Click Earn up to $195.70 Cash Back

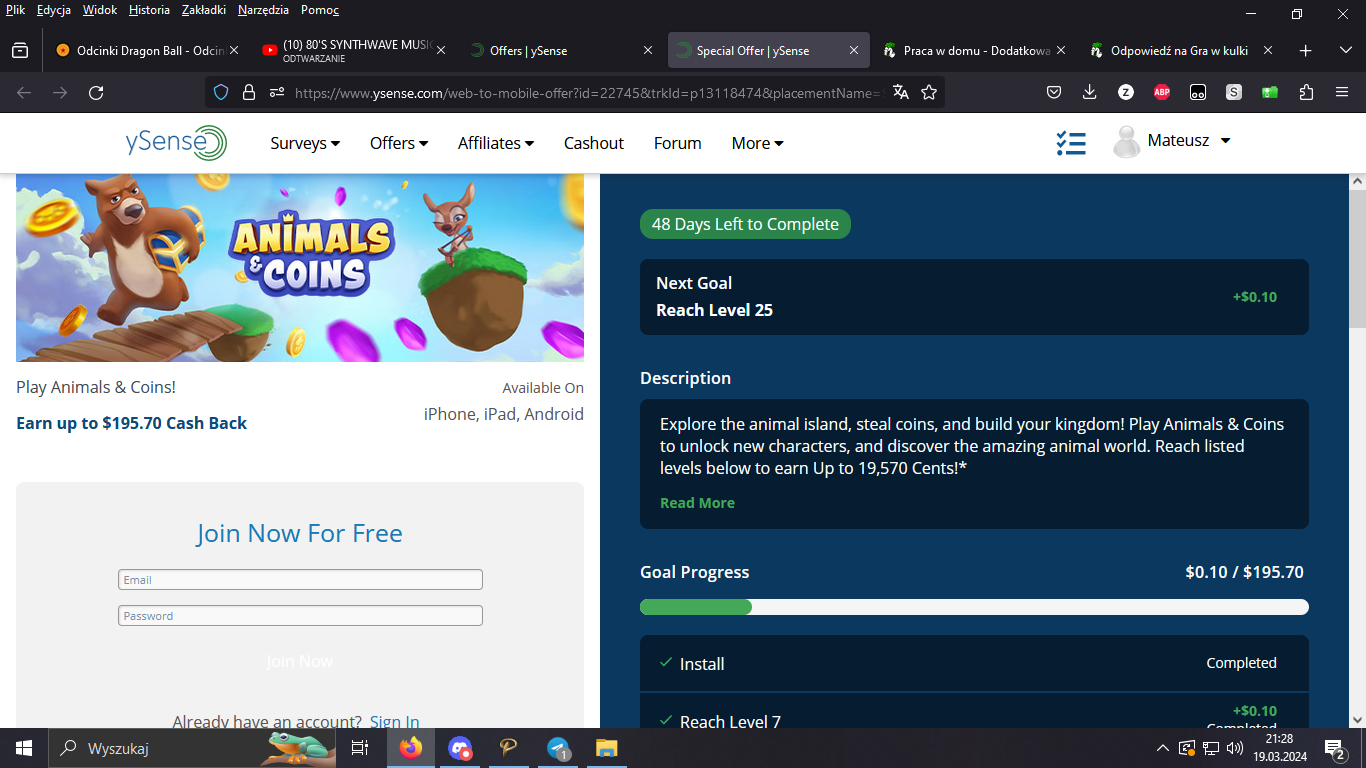click(131, 423)
